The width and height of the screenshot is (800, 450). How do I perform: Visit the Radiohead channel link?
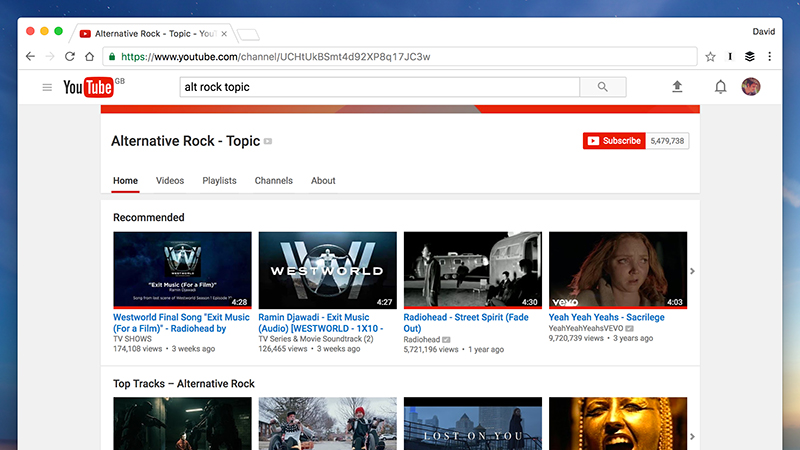[421, 340]
